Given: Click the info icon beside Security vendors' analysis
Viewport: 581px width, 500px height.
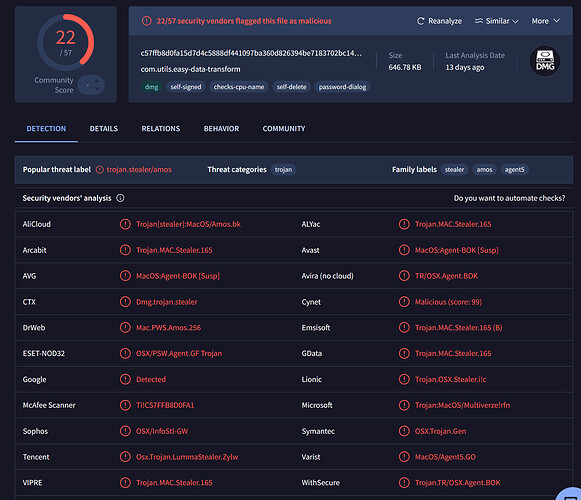Looking at the screenshot, I should click(x=120, y=198).
